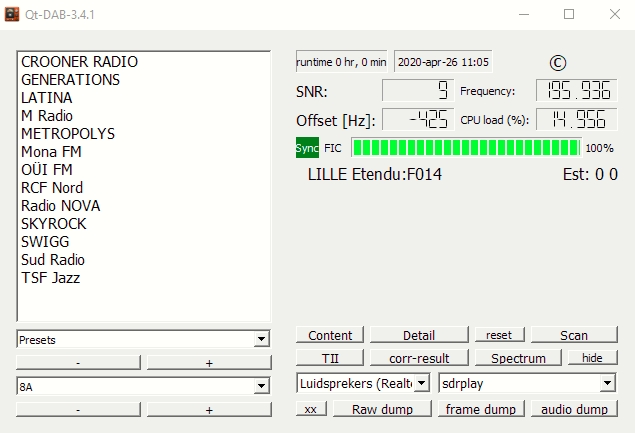635x433 pixels.
Task: Select Sud Radio station
Action: point(143,260)
